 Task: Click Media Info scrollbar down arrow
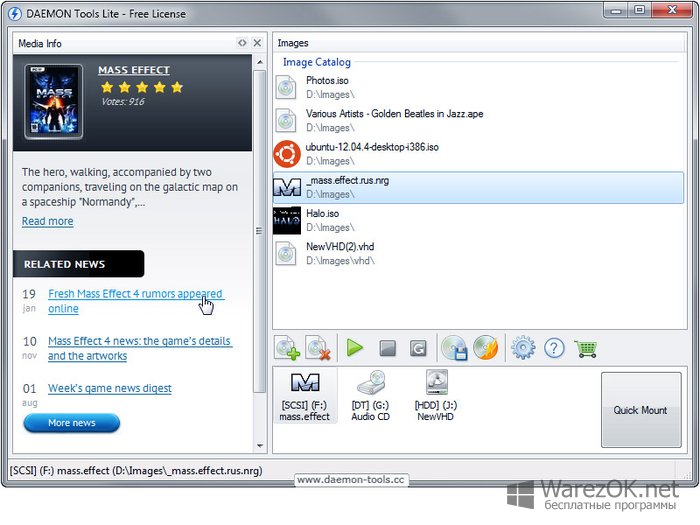point(260,446)
